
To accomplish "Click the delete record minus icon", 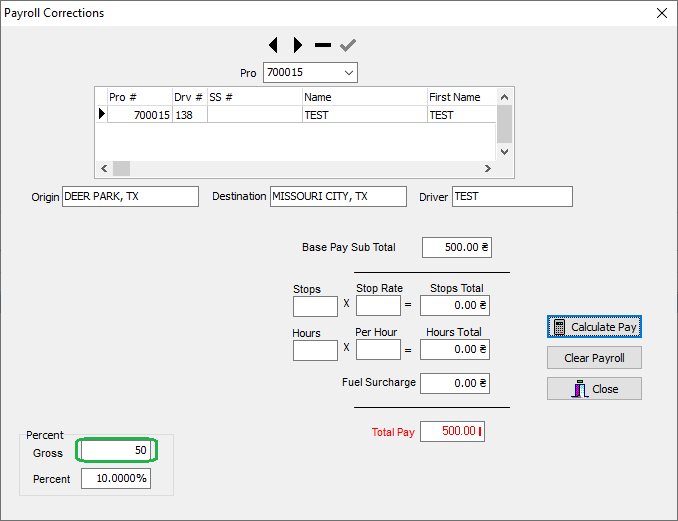I will (322, 45).
